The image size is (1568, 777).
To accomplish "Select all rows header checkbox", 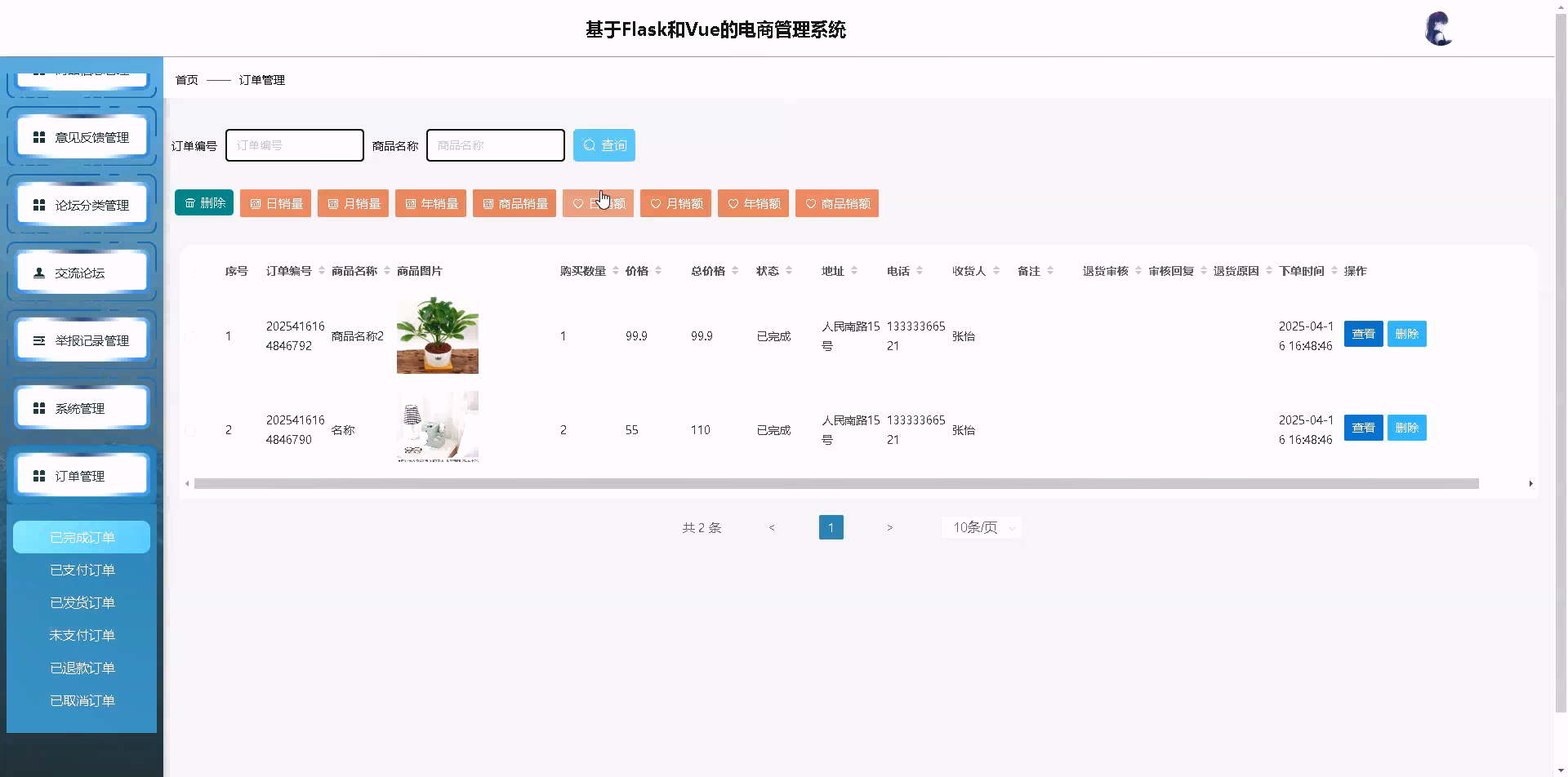I will pyautogui.click(x=190, y=272).
